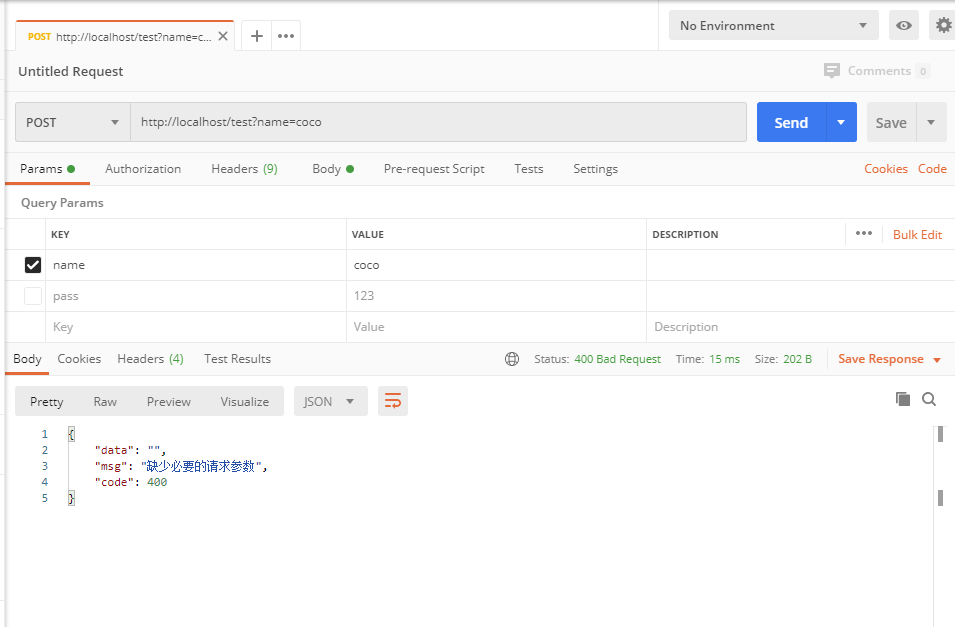Screen dimensions: 955x627
Task: Open the request Headers (9) tab
Action: [244, 169]
